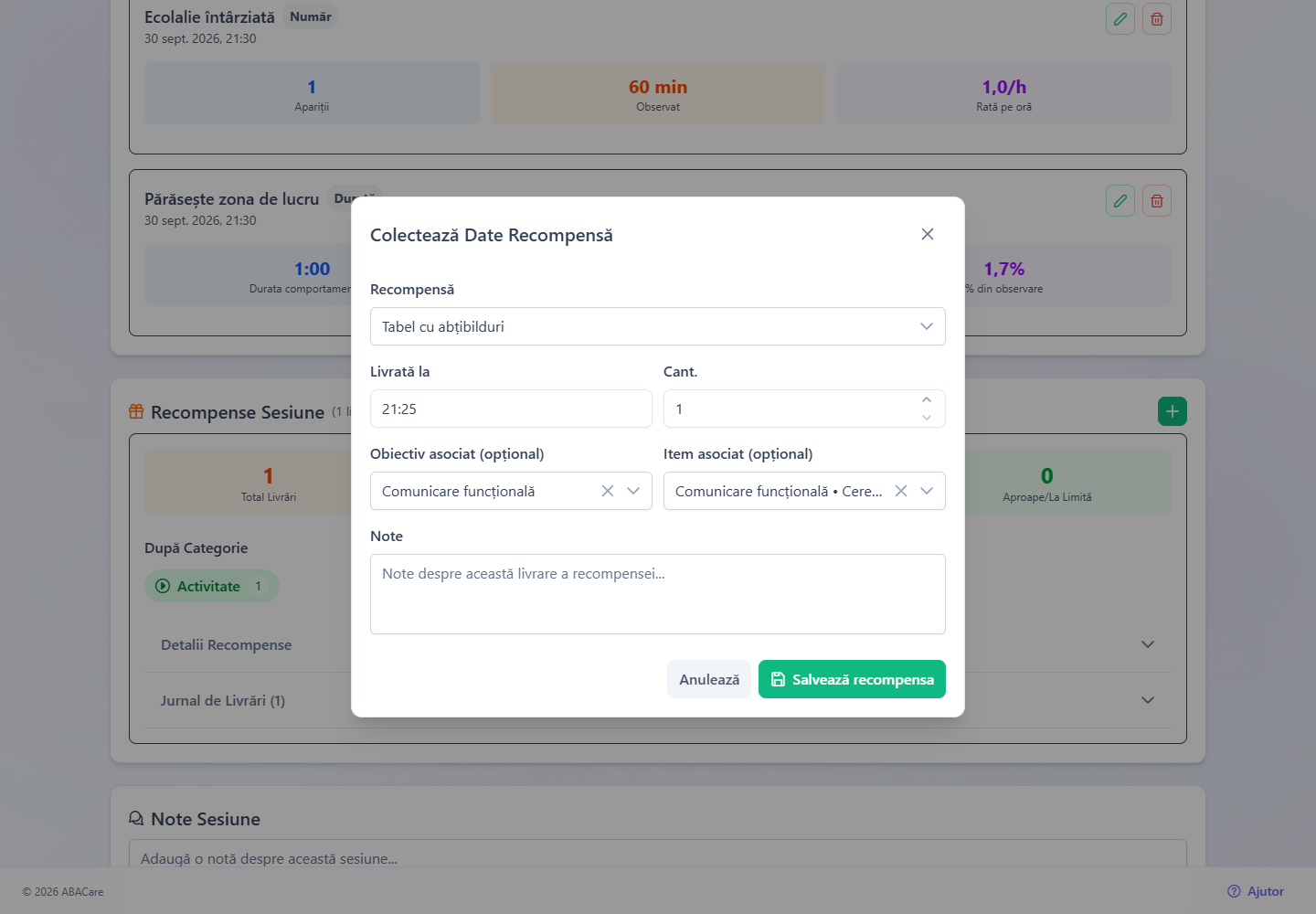Click the Recompense Sesiune gift icon

(136, 411)
